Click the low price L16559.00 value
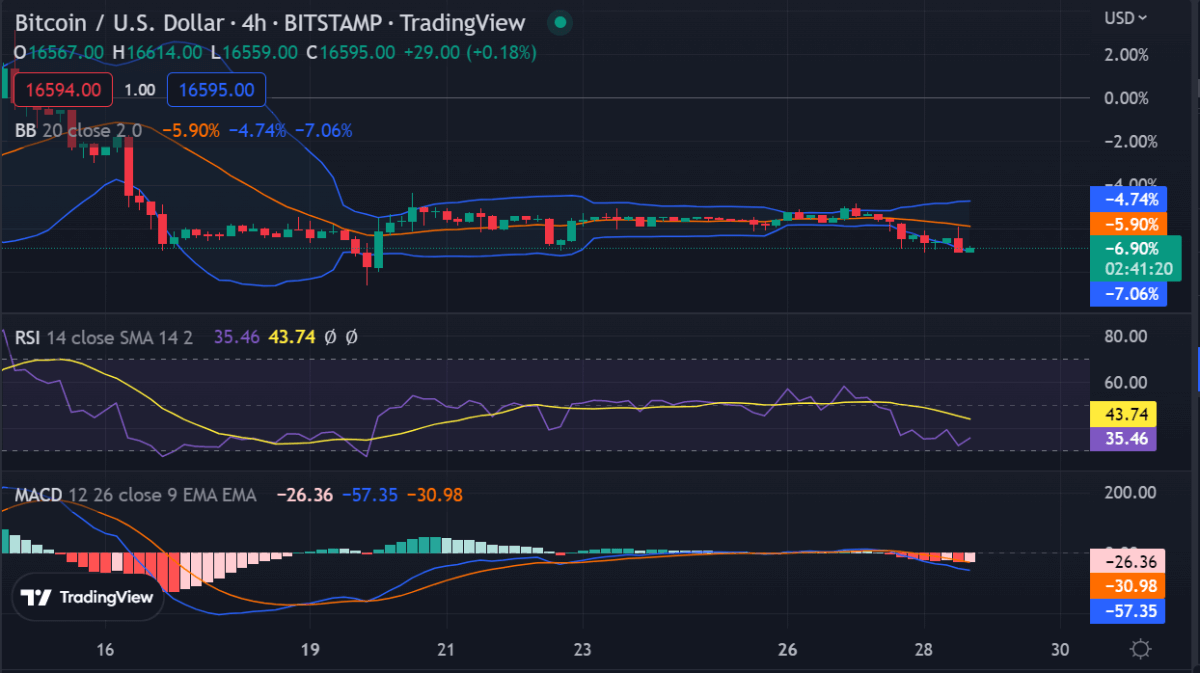 253,52
